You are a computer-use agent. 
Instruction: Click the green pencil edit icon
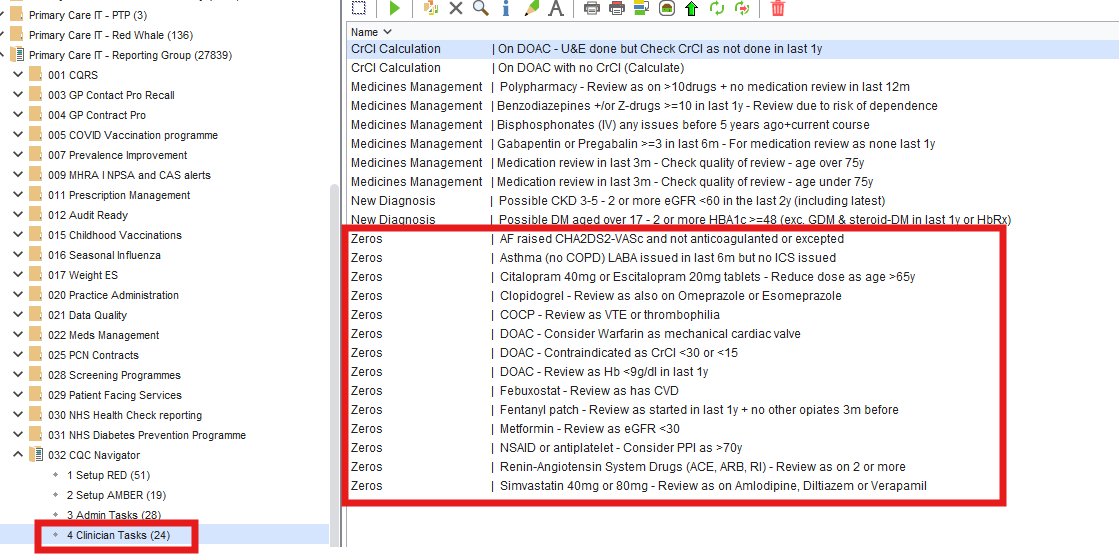[x=531, y=9]
